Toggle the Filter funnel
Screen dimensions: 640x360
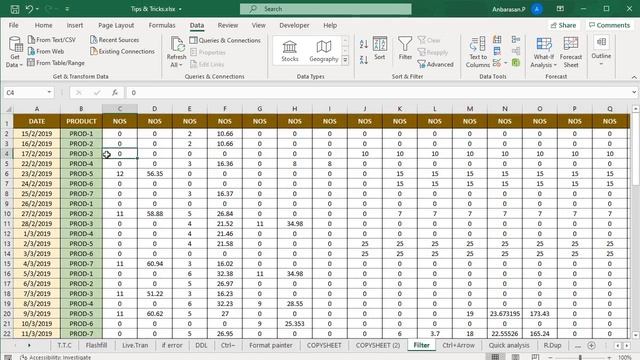point(405,49)
